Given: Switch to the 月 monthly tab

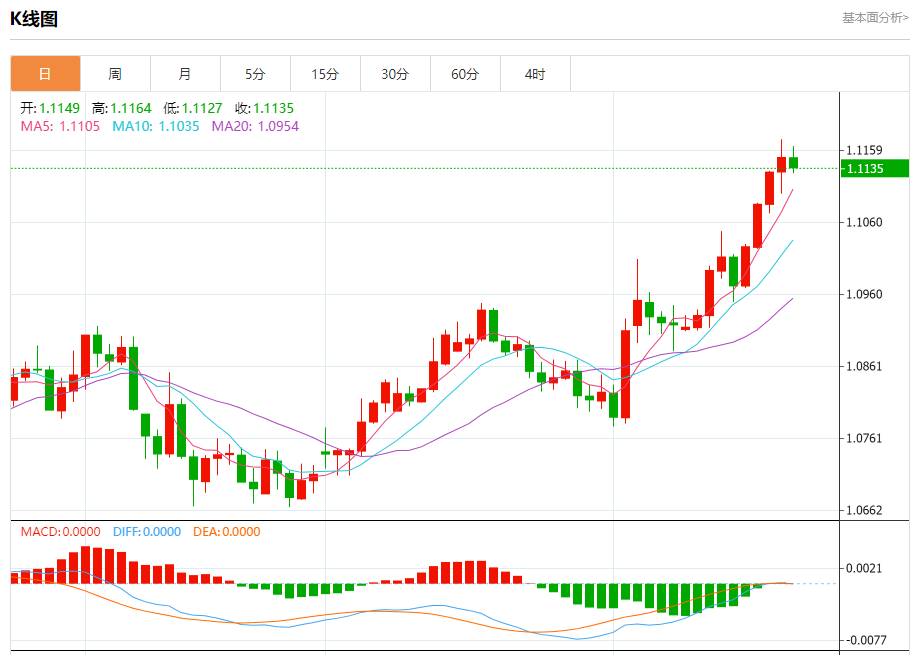Looking at the screenshot, I should point(185,74).
